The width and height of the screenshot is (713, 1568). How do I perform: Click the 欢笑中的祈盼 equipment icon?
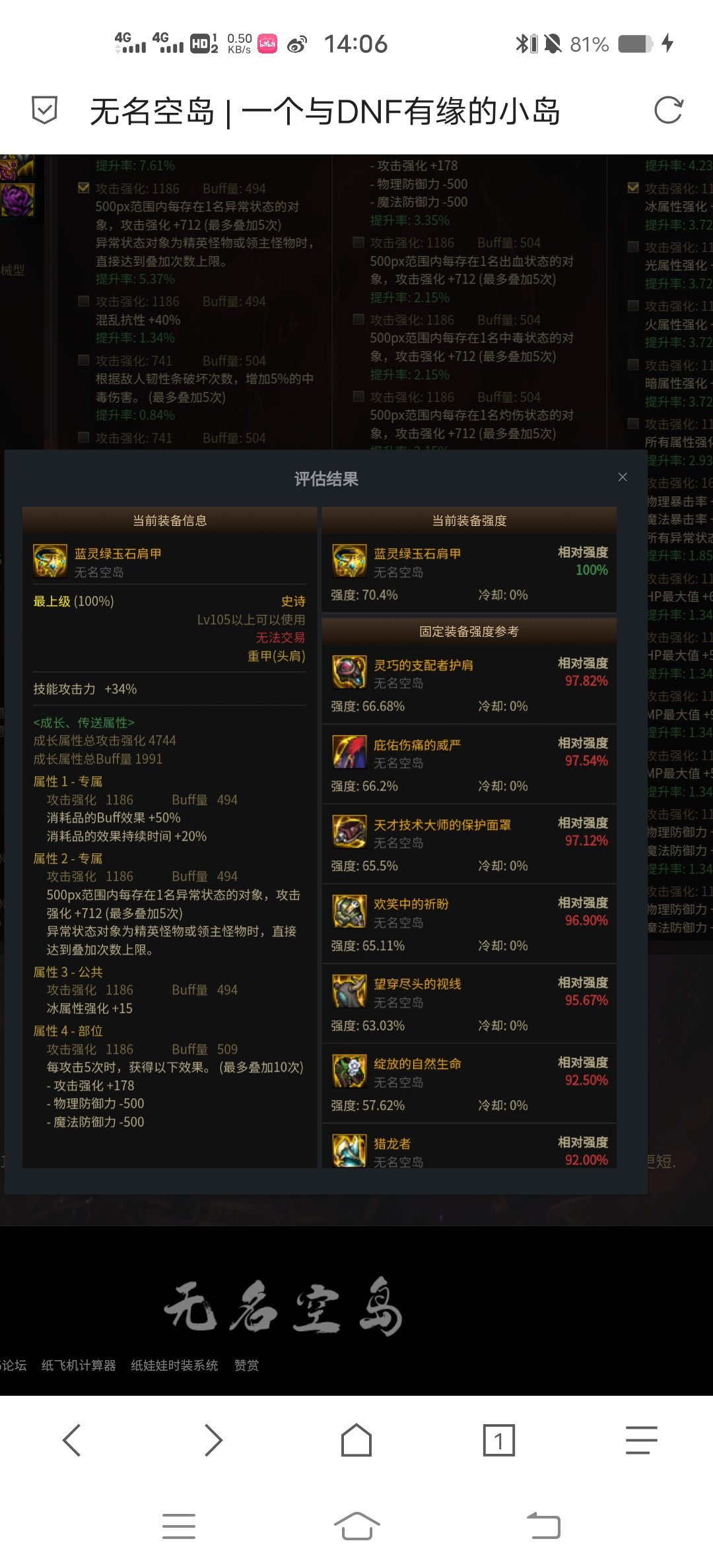pos(349,912)
